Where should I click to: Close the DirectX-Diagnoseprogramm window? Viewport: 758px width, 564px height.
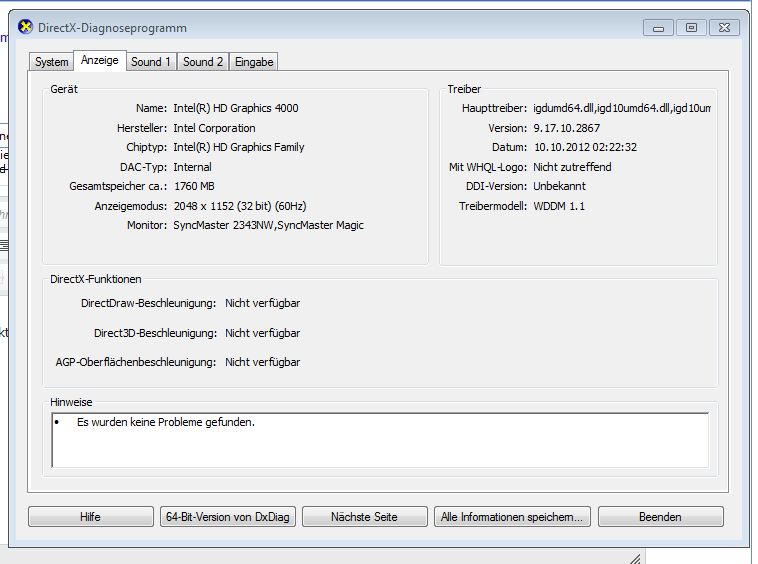pyautogui.click(x=724, y=28)
